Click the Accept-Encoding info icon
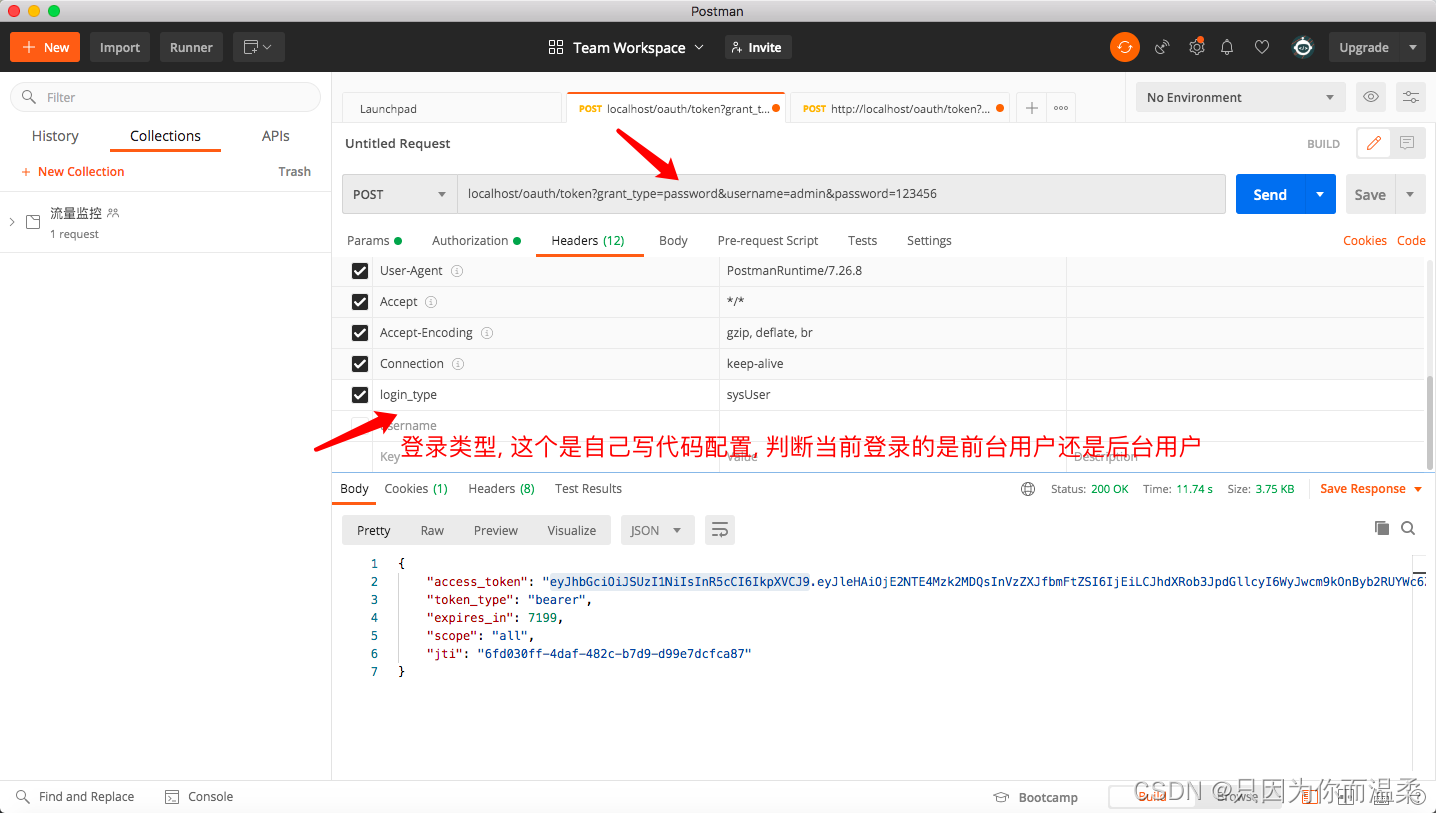 [487, 333]
